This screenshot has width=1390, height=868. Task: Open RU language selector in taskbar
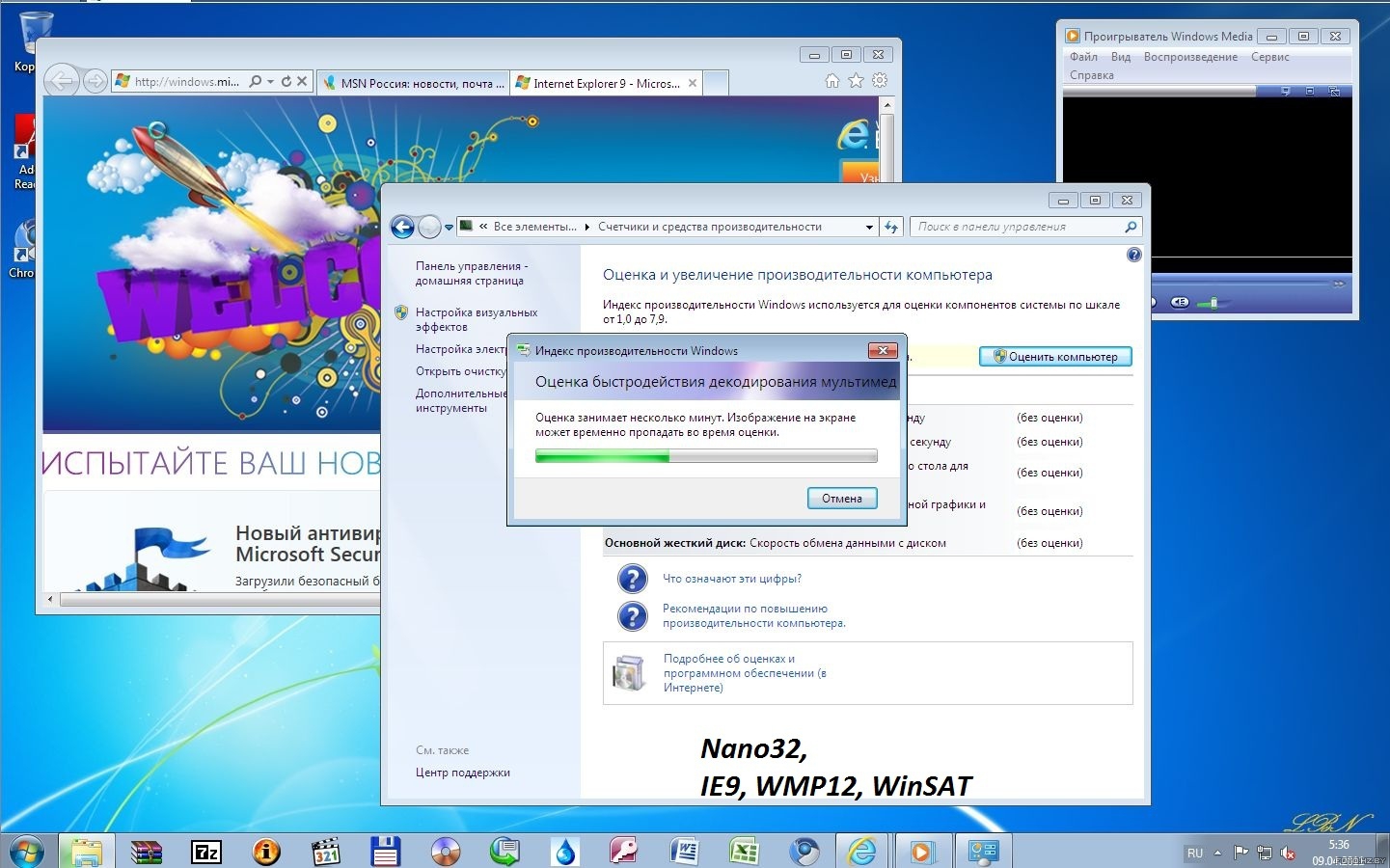1195,853
